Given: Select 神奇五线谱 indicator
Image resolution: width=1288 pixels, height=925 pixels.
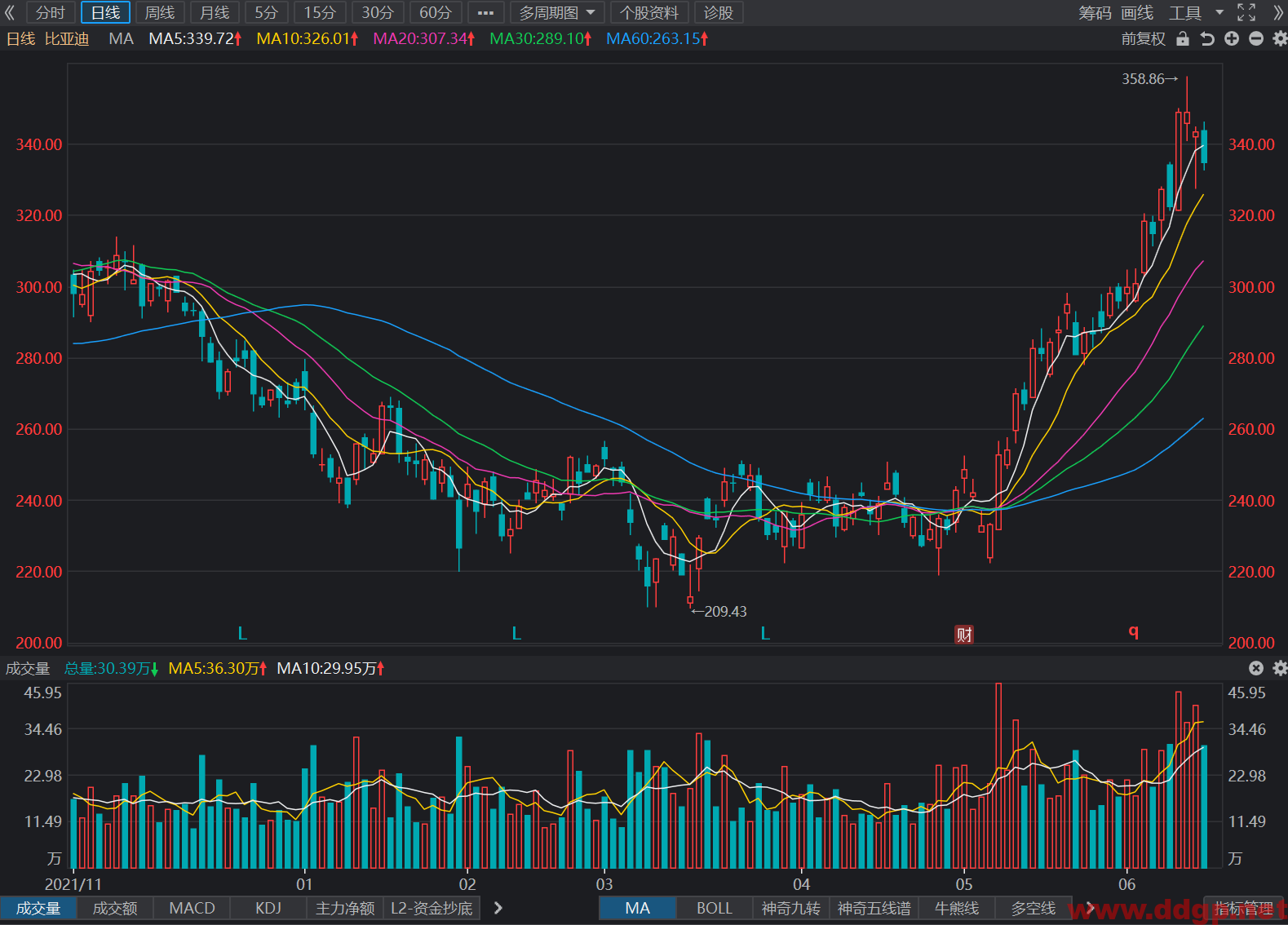Looking at the screenshot, I should [x=874, y=908].
